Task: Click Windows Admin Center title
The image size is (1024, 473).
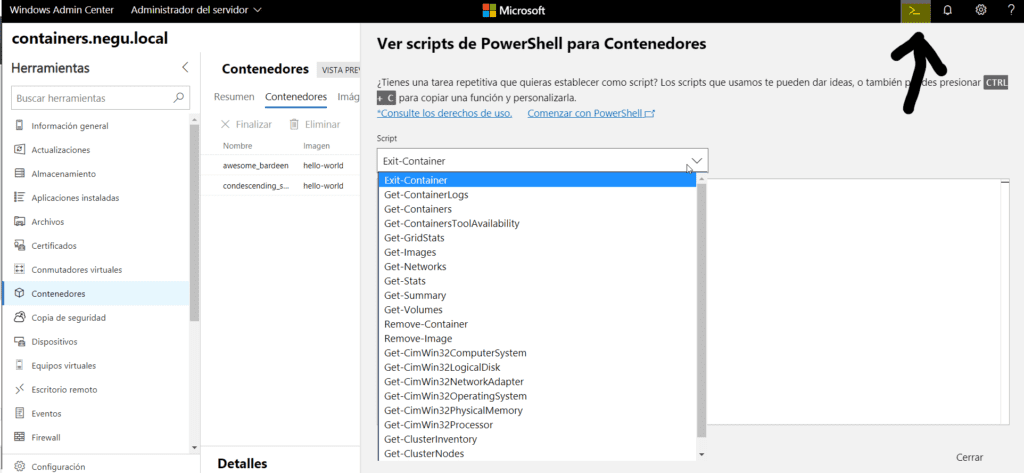Action: click(x=61, y=10)
